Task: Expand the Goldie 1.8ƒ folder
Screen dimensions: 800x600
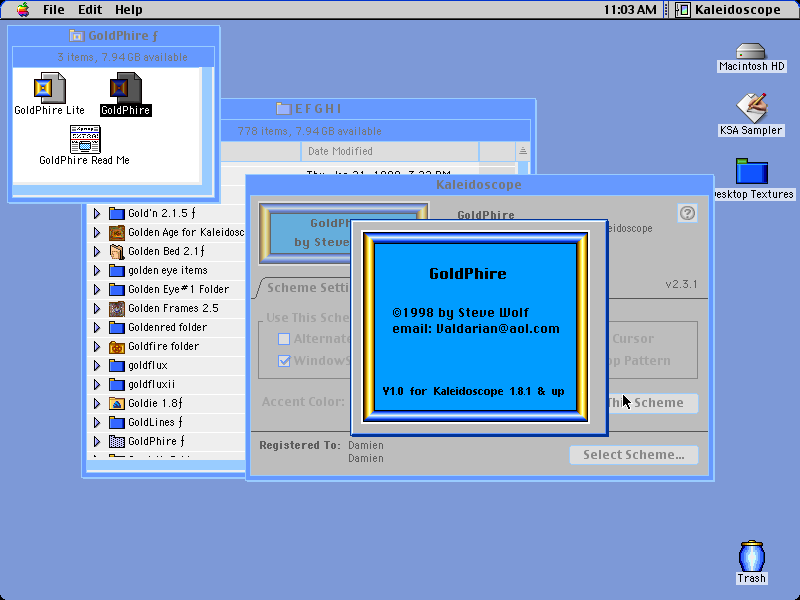Action: (x=97, y=404)
